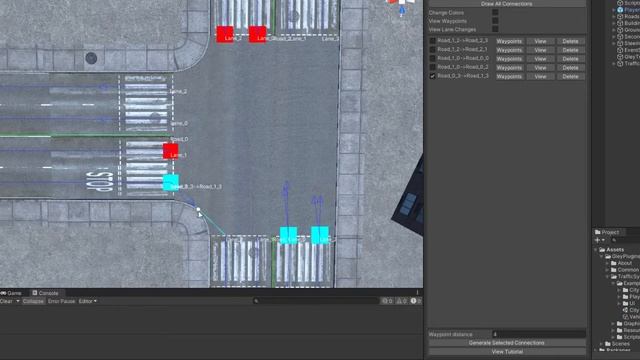Toggle the View Lane Changes checkbox
Screen dimensions: 640x360
tap(495, 29)
